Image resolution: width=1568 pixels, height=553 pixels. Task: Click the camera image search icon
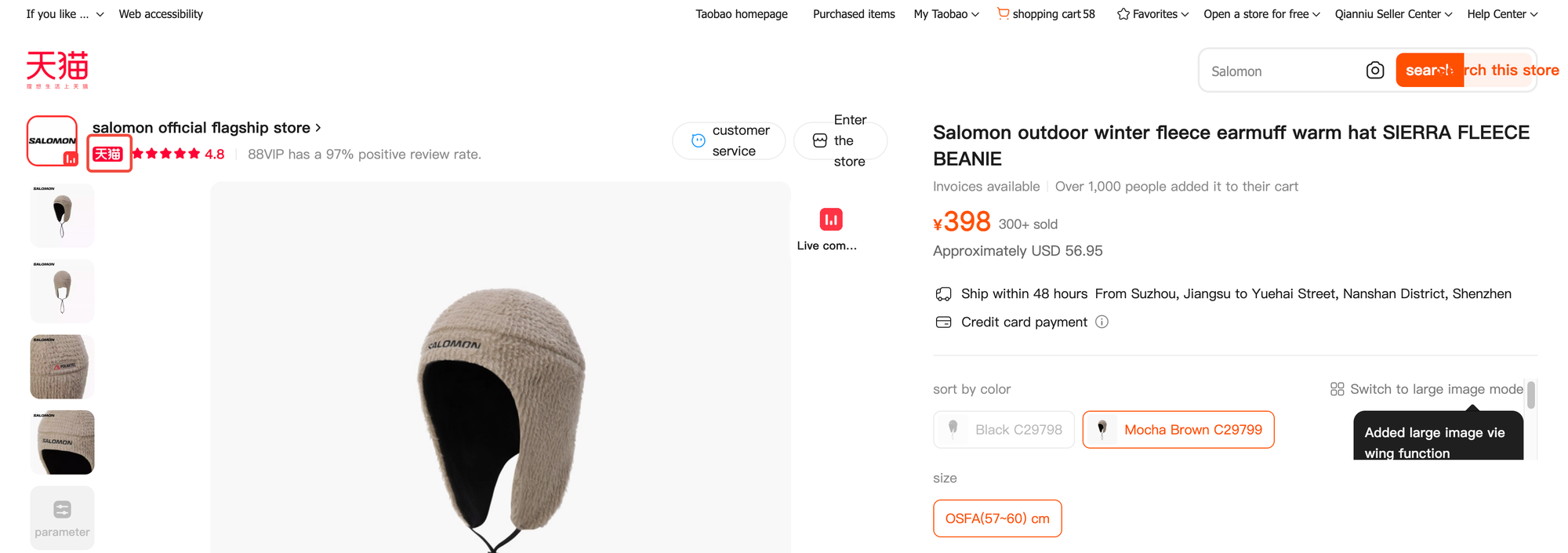[x=1374, y=71]
